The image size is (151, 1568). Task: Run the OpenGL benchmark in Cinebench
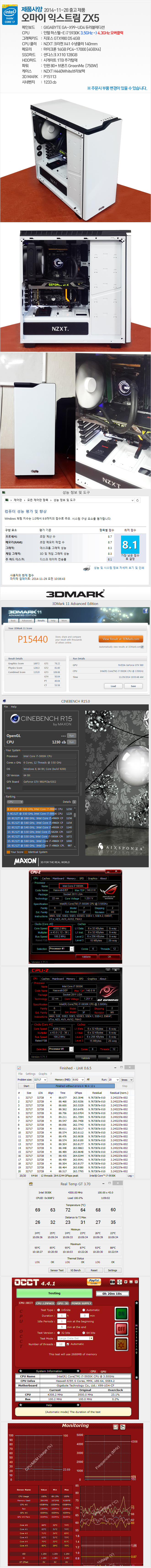pyautogui.click(x=72, y=735)
